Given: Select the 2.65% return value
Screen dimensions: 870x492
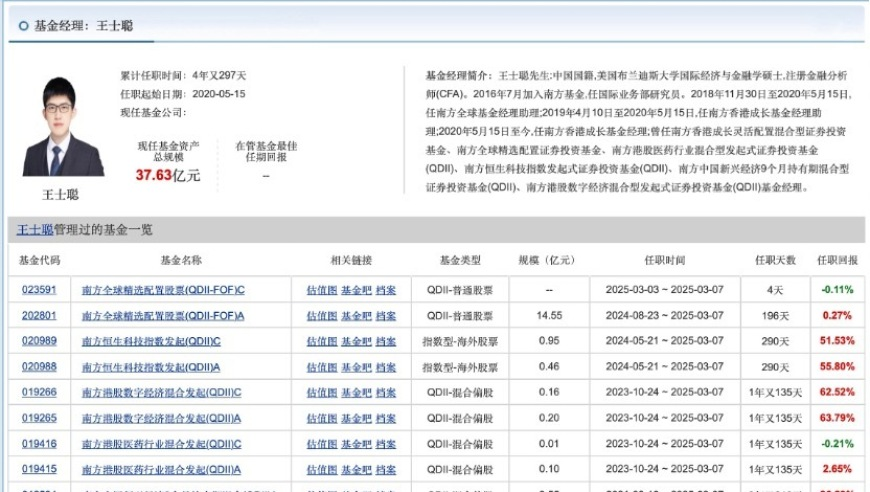Looking at the screenshot, I should tap(837, 469).
